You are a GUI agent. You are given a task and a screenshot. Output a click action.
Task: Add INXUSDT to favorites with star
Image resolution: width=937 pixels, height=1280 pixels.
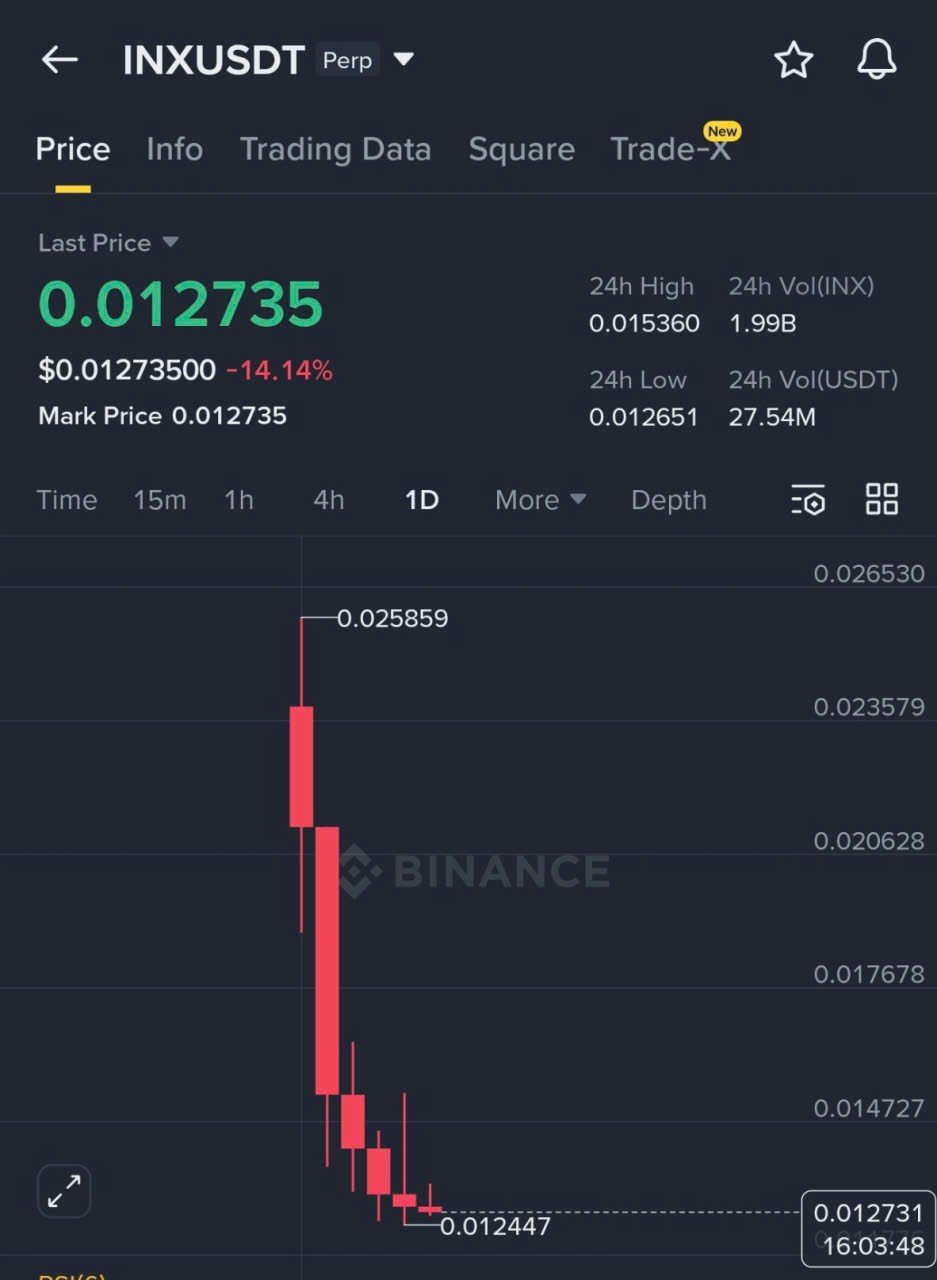794,61
